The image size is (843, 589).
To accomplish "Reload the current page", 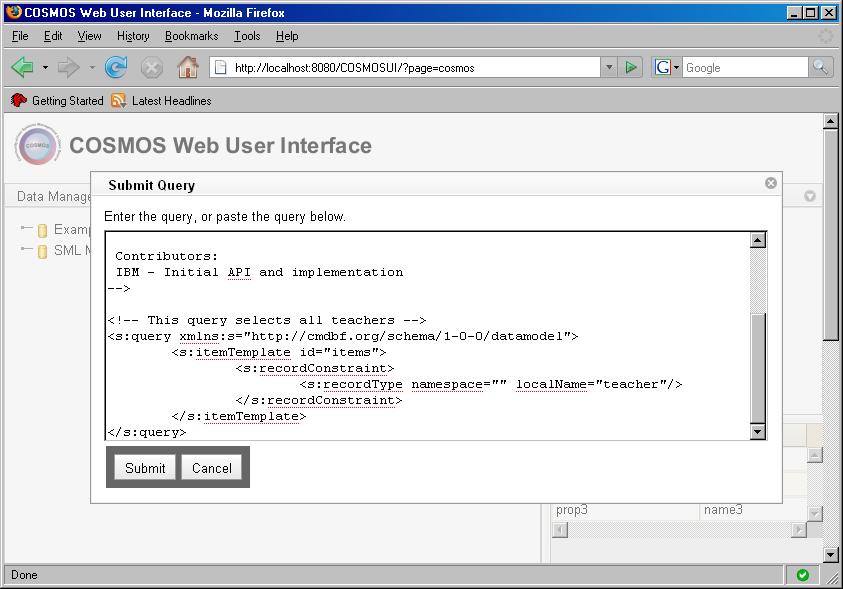I will pos(116,68).
